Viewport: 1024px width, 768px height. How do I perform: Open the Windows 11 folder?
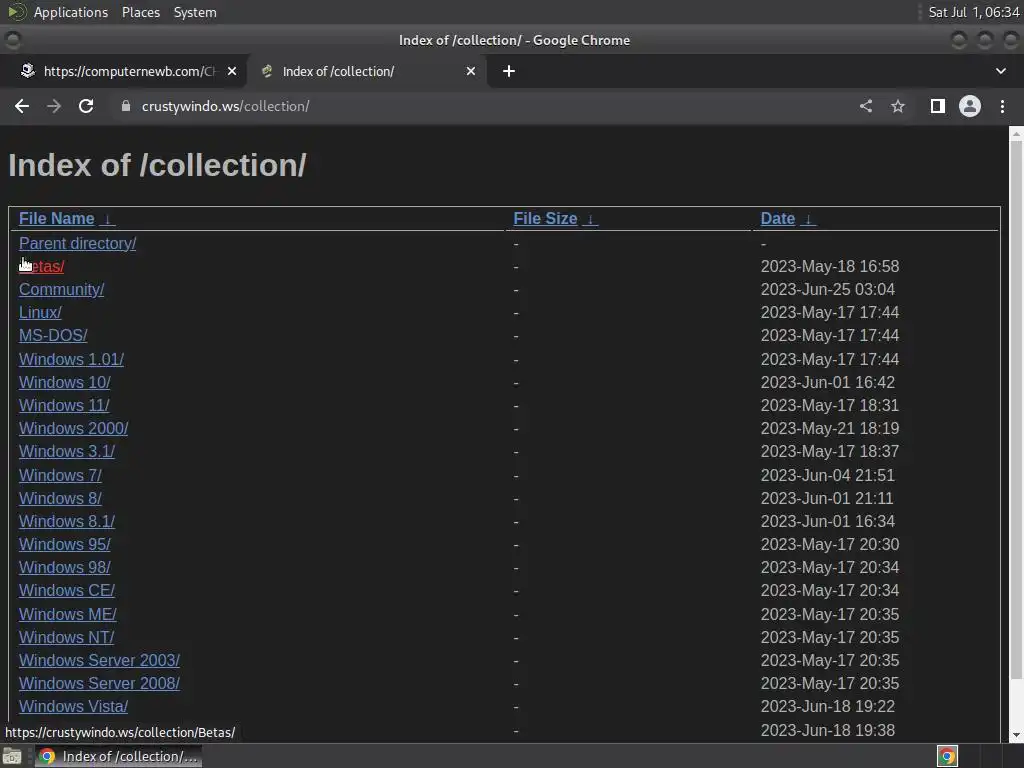tap(64, 406)
